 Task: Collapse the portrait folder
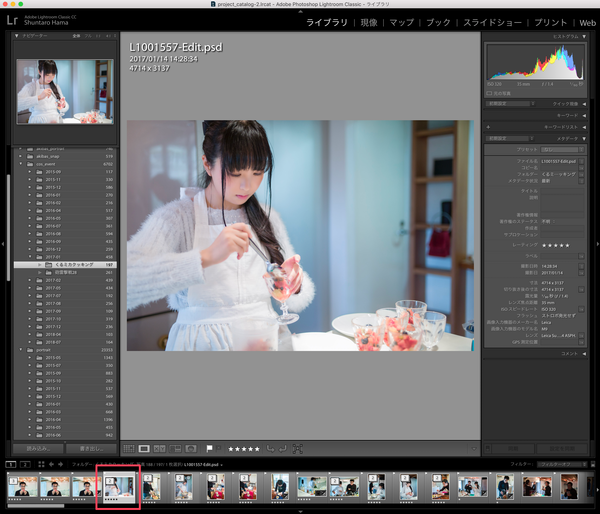point(21,350)
